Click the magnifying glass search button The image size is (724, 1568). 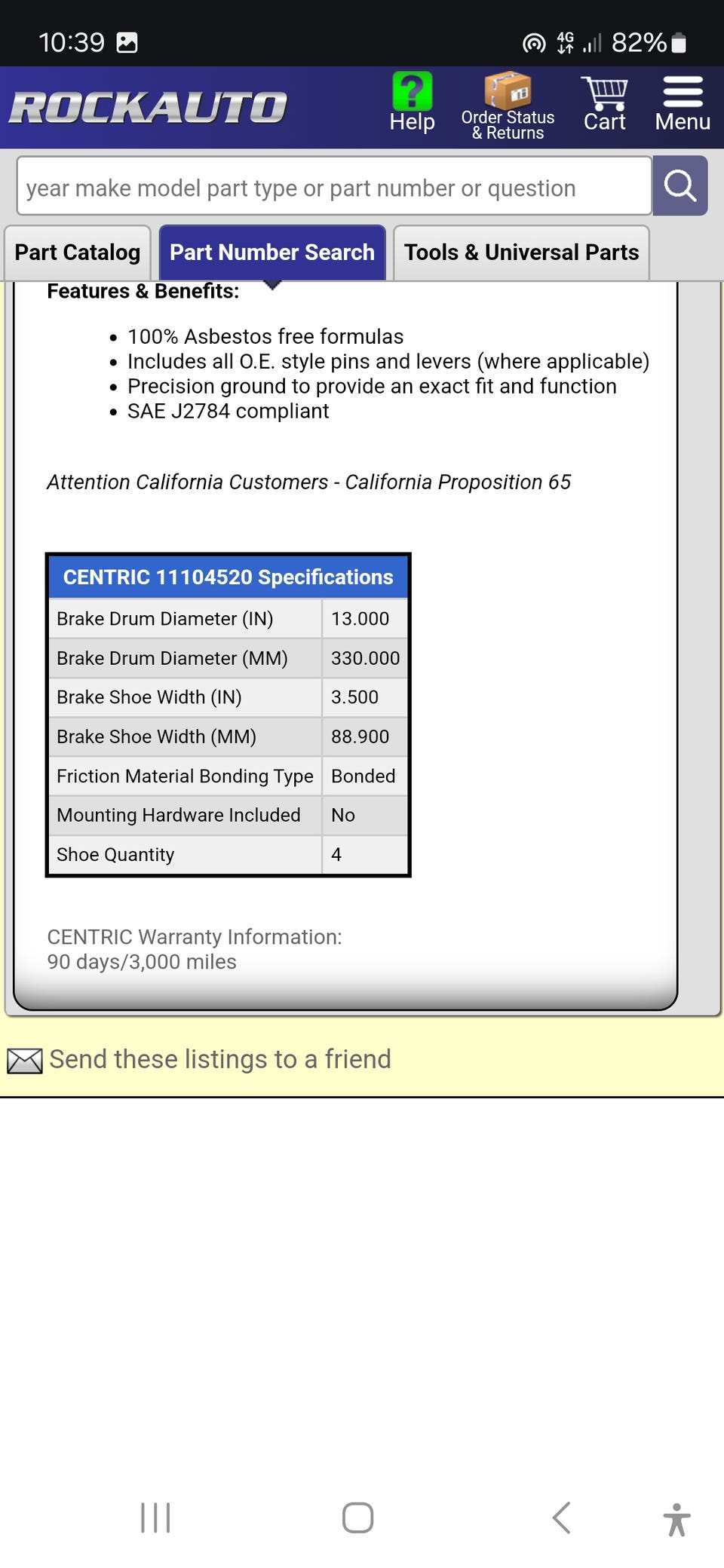click(680, 186)
